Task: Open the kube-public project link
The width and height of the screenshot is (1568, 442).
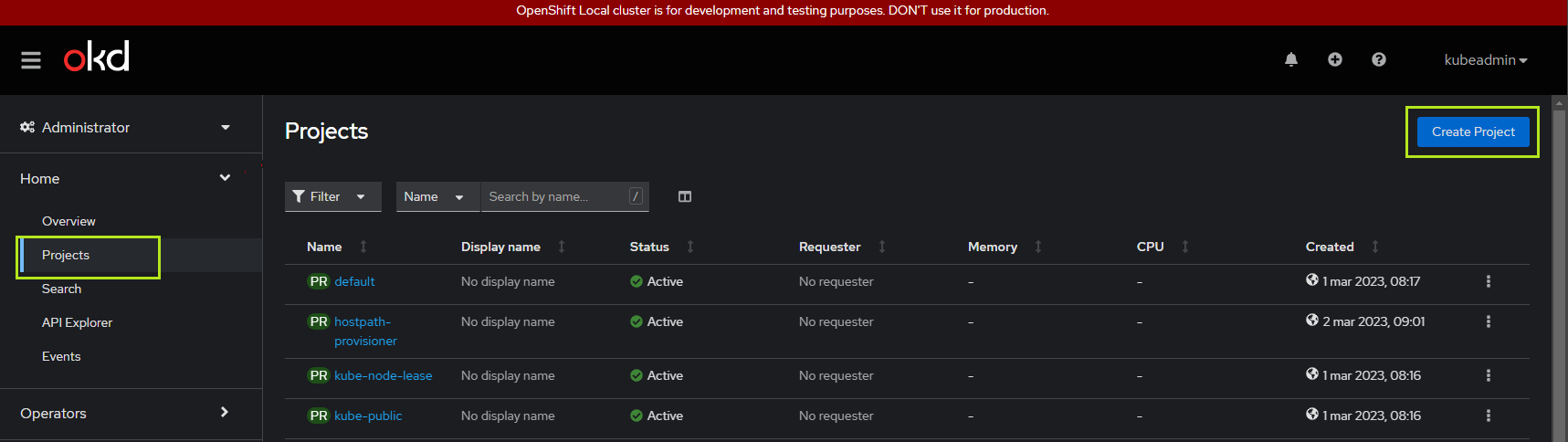Action: tap(368, 416)
